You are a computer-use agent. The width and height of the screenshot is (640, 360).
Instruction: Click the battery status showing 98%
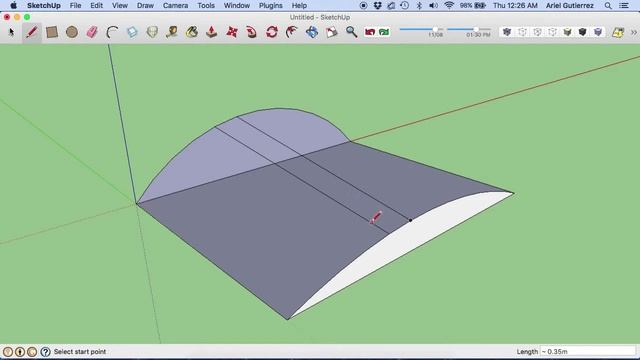coord(473,6)
